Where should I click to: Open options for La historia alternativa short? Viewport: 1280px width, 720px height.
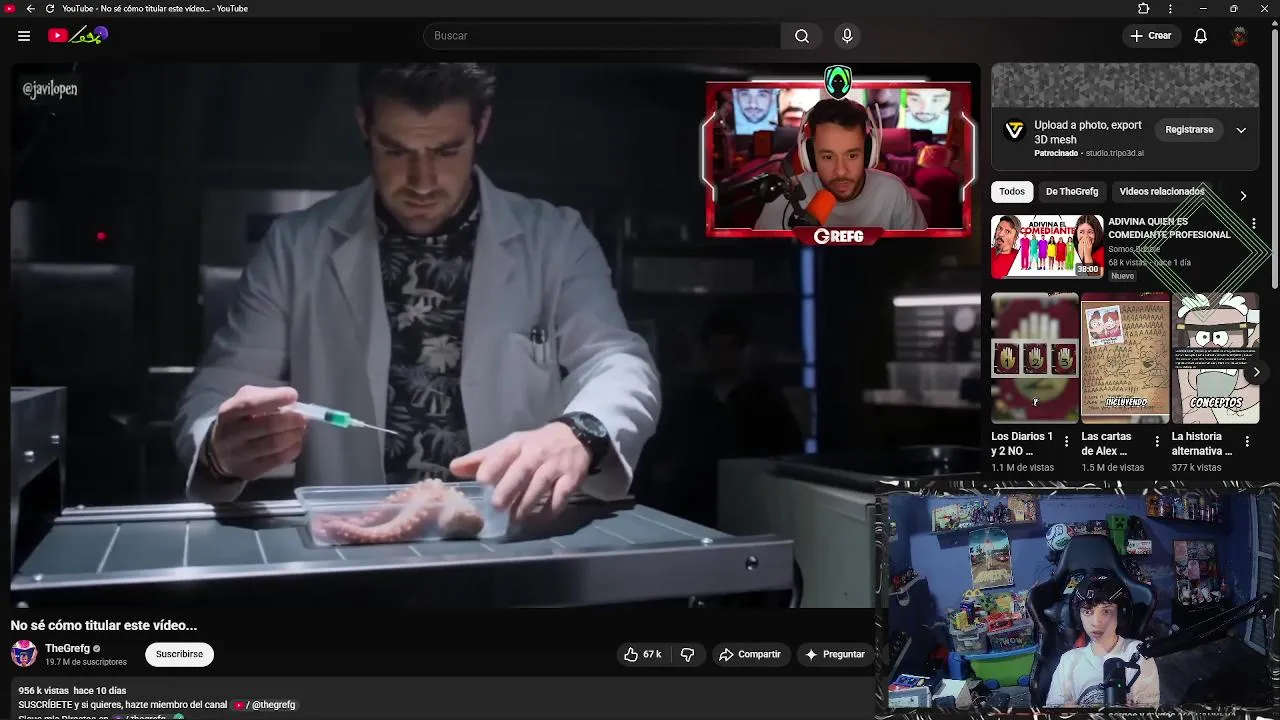point(1247,442)
